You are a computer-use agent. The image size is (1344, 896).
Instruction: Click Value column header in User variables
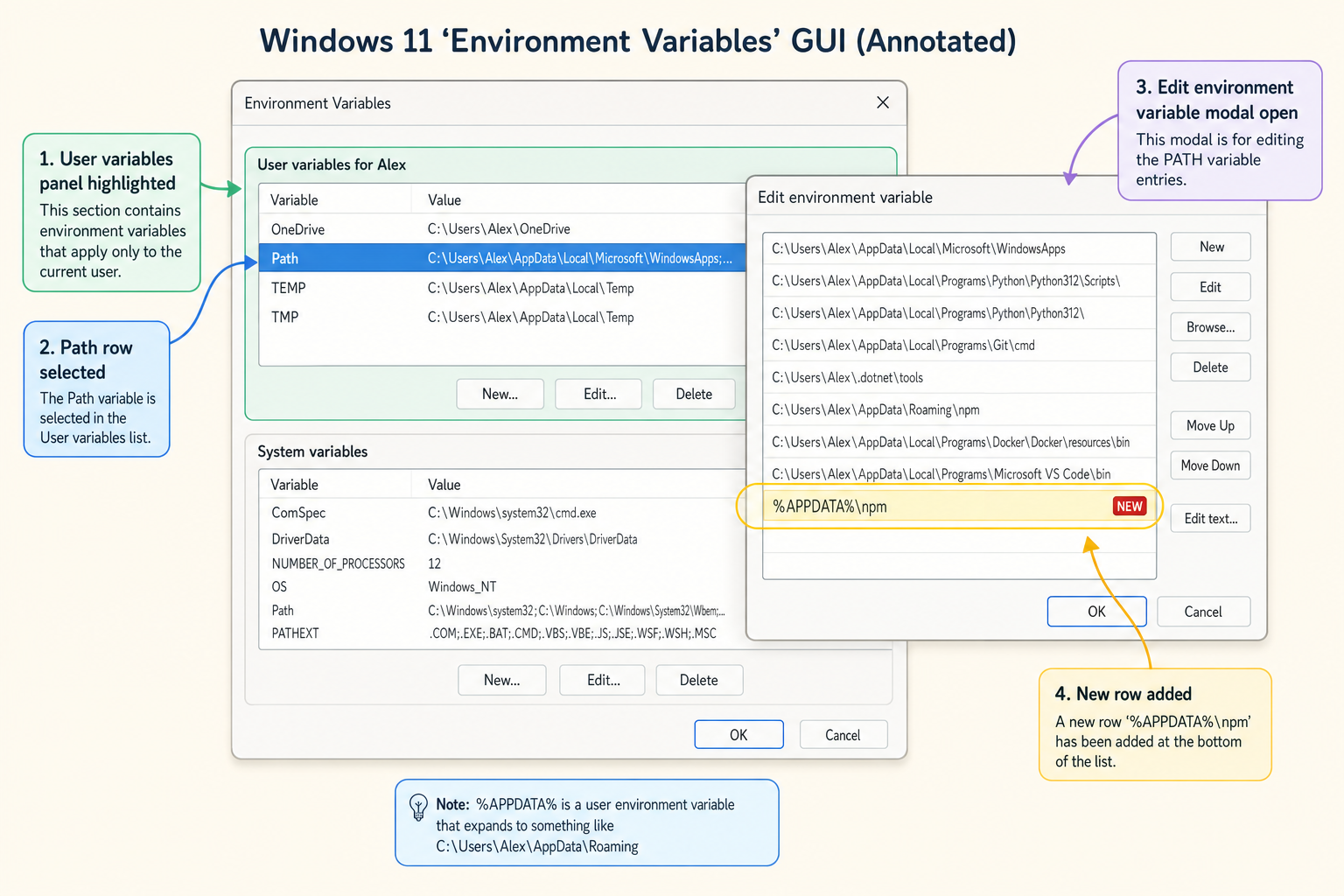pos(444,199)
